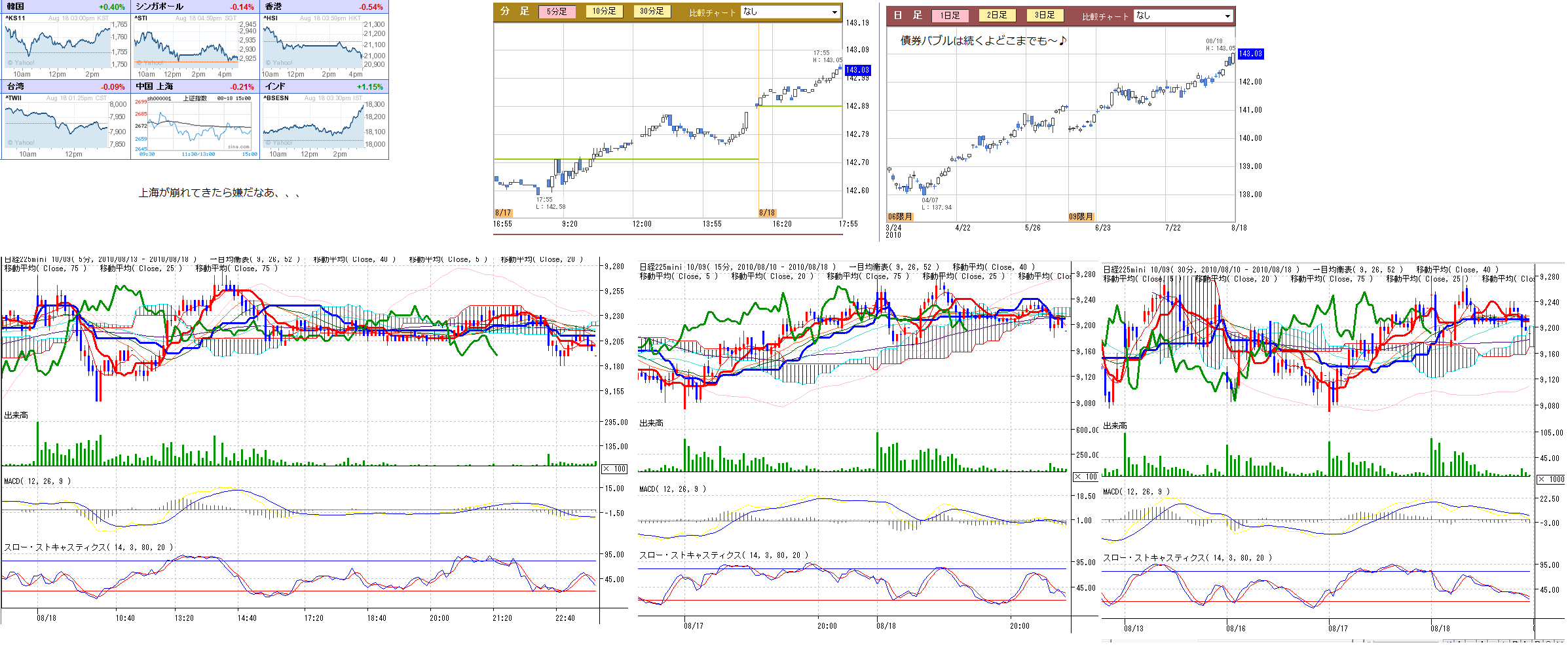Click the 09限月 contract marker on daily chart

coord(1081,217)
